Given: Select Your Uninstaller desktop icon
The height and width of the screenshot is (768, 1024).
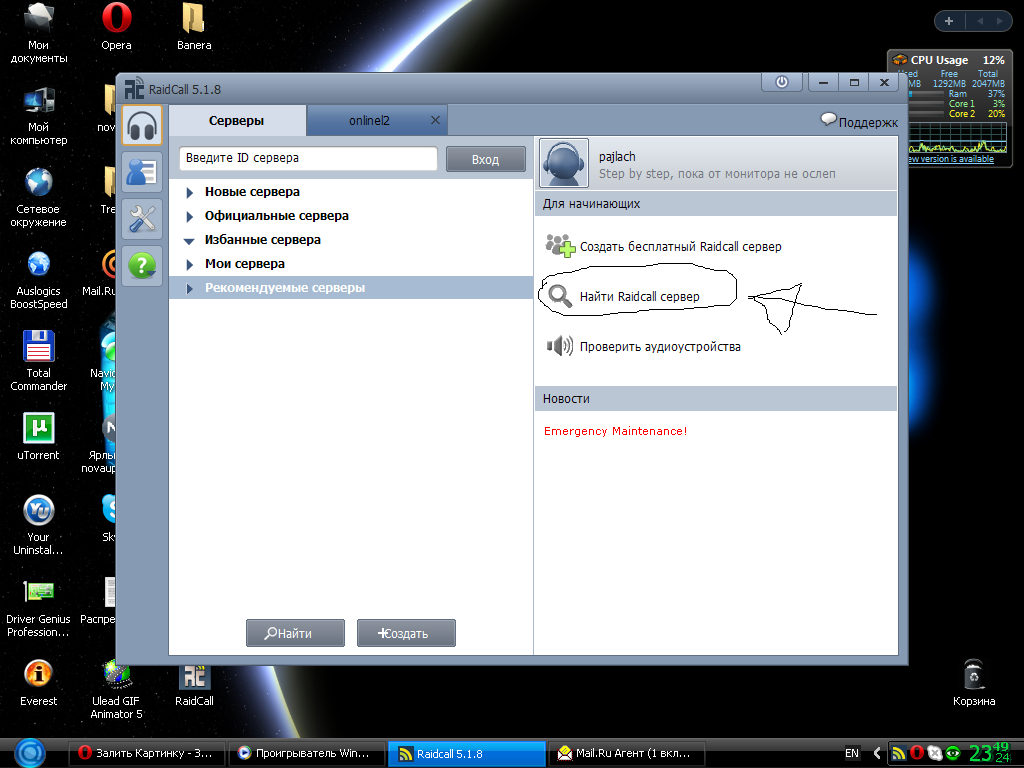Looking at the screenshot, I should 39,524.
